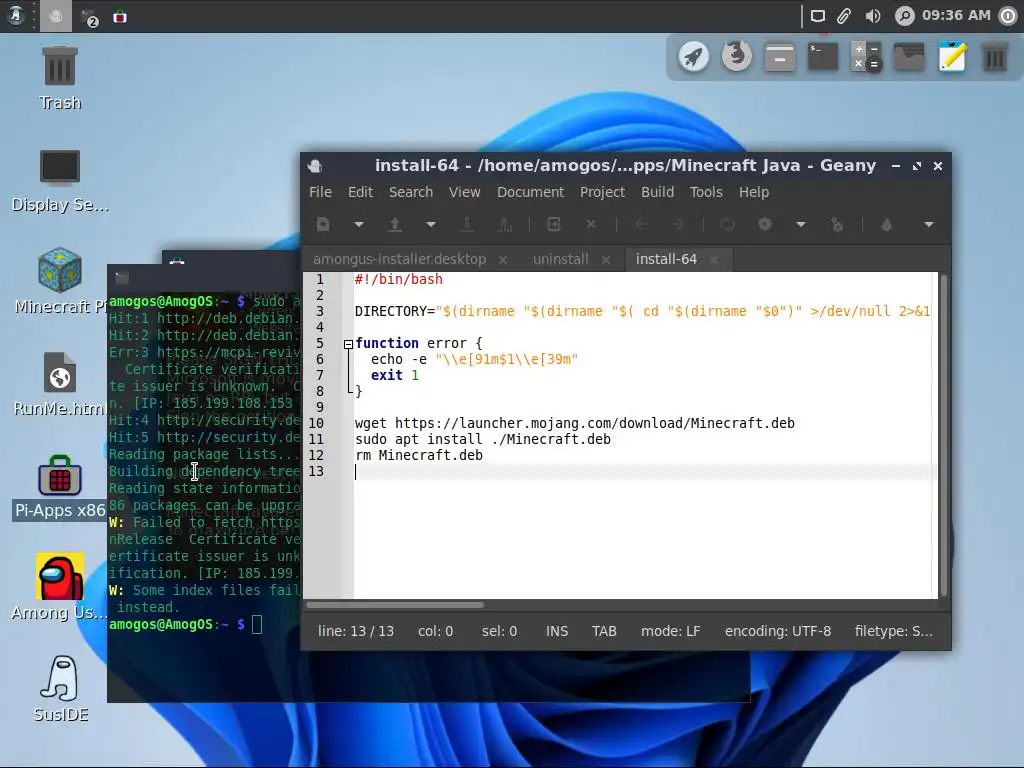Click the volume speaker tray icon
The height and width of the screenshot is (768, 1024).
click(x=872, y=16)
